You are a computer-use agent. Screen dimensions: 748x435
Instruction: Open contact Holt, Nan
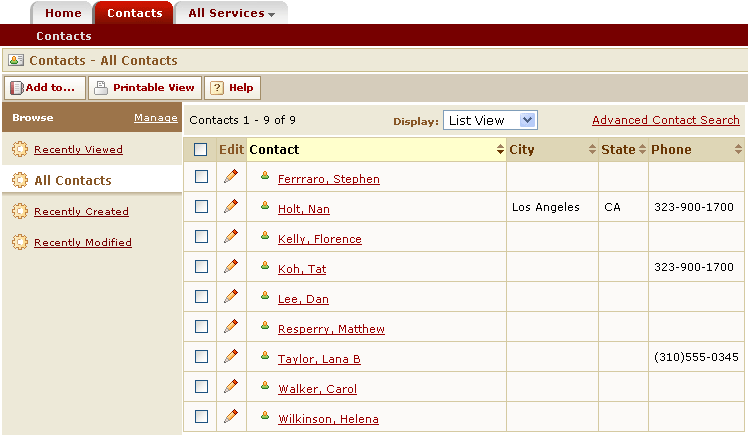[x=303, y=209]
